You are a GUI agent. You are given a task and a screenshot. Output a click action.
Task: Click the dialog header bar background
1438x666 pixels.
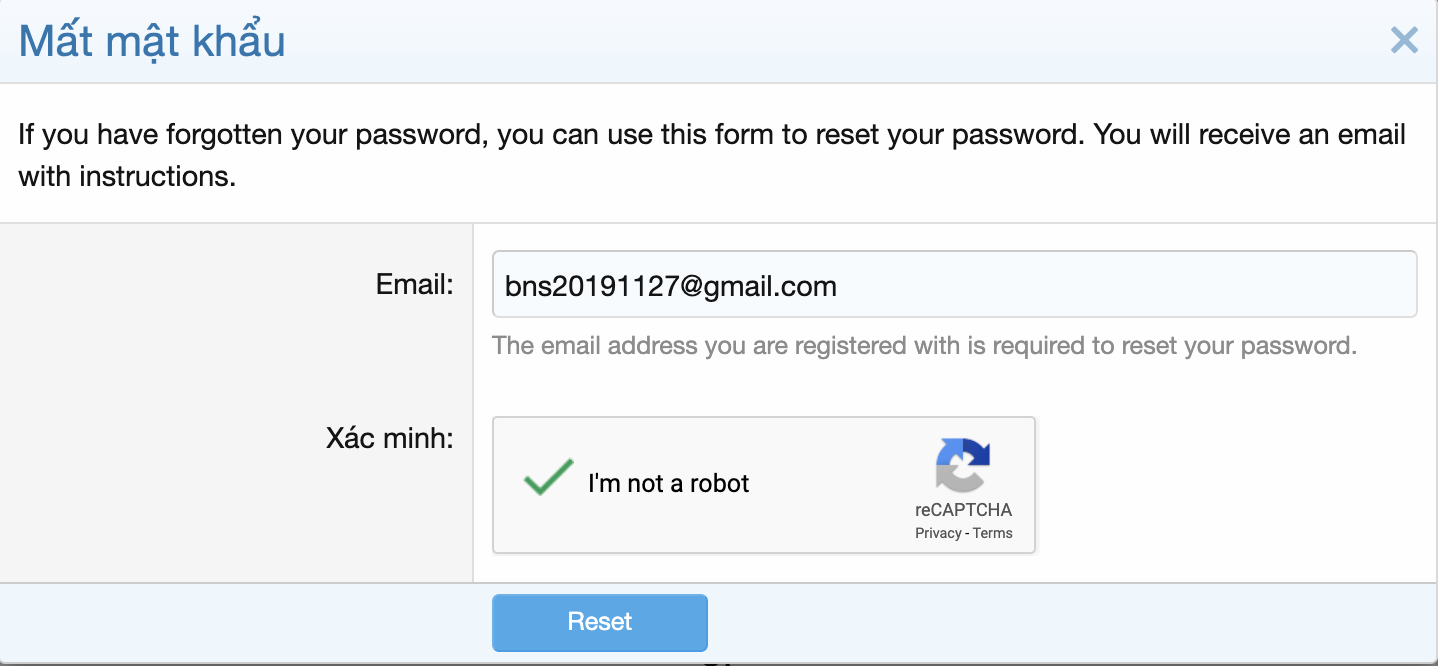[x=800, y=41]
